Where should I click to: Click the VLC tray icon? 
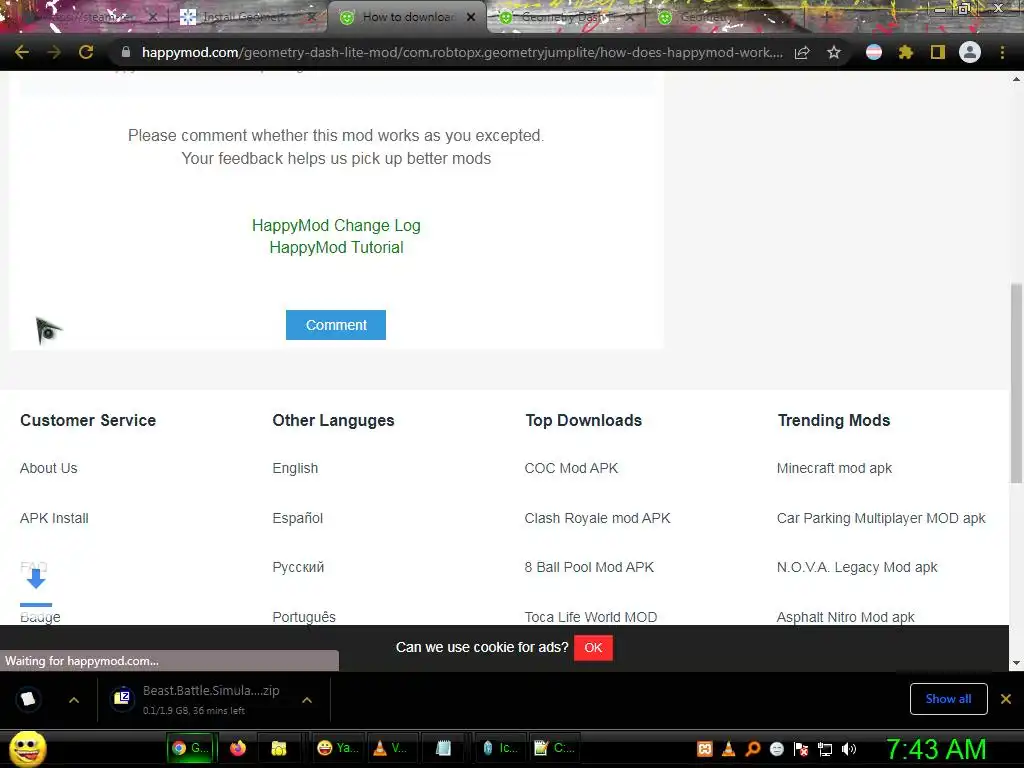pos(728,749)
